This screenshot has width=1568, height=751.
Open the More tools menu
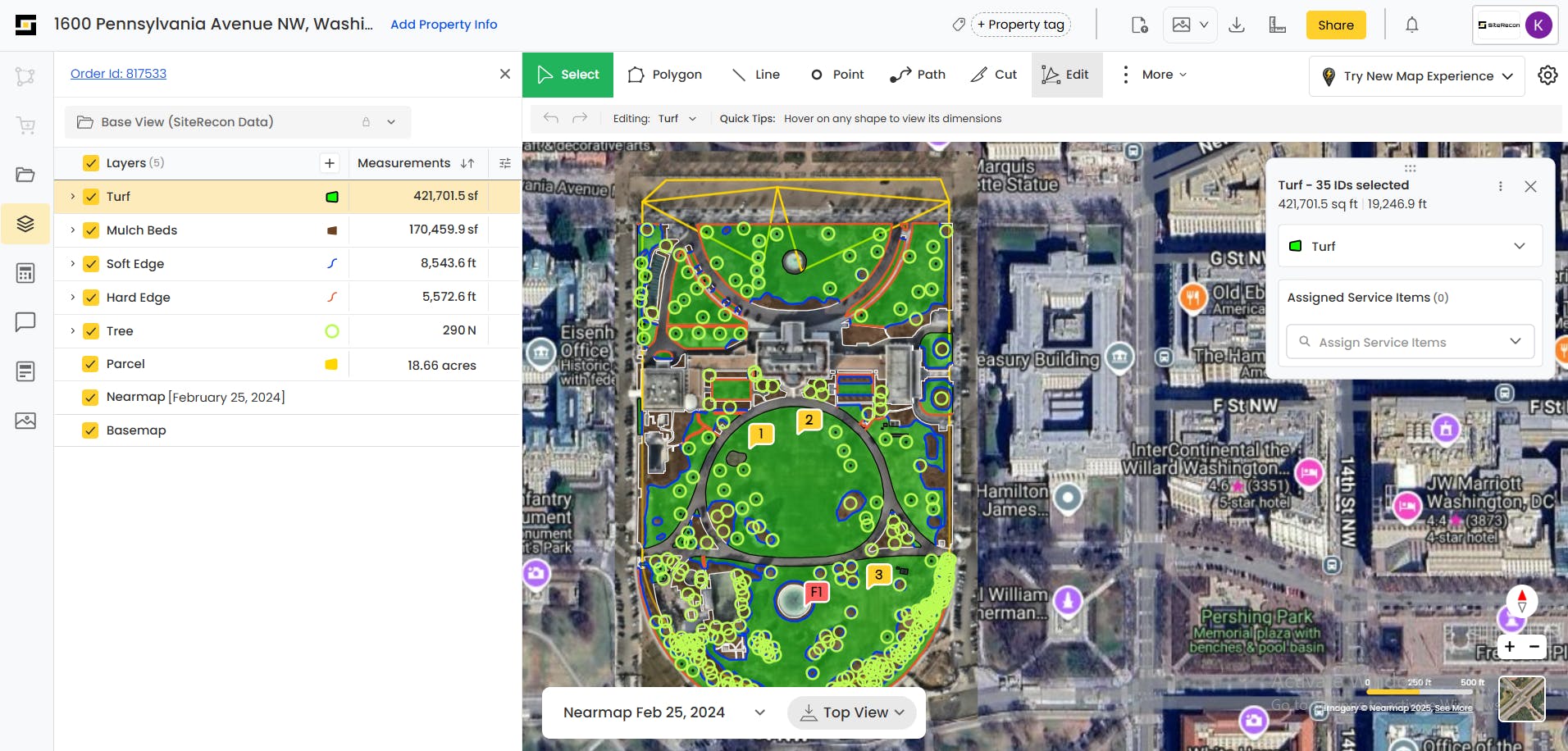[x=1154, y=75]
